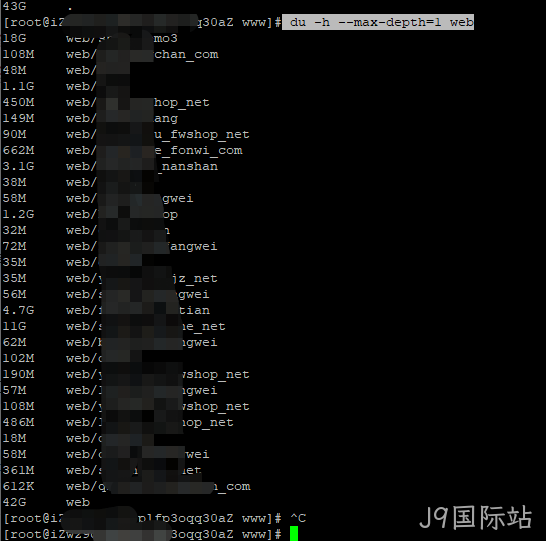Select the 486M entry ending in hop_net
Image resolution: width=546 pixels, height=541 pixels.
(118, 422)
